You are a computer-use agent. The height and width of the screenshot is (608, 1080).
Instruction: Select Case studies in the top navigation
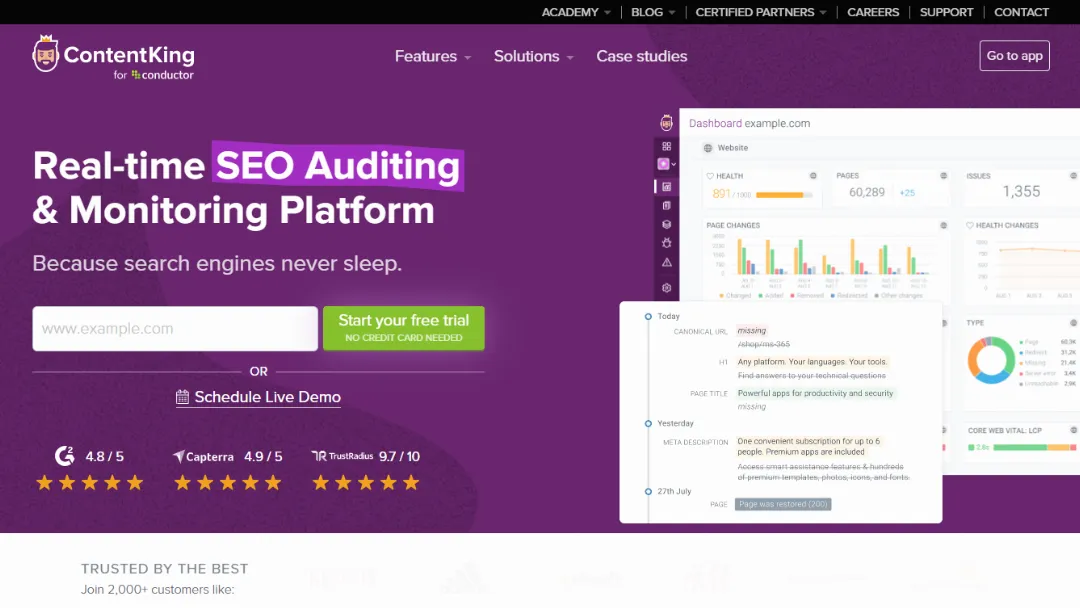coord(641,57)
